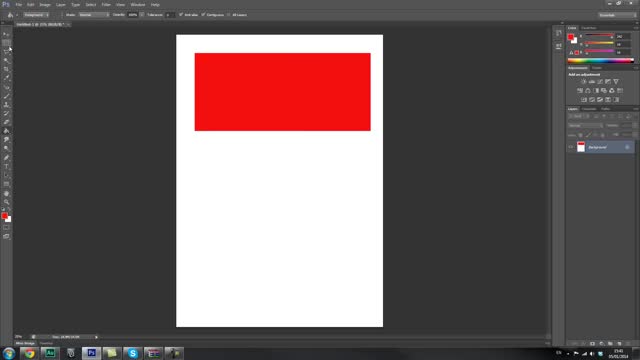The width and height of the screenshot is (640, 360).
Task: Hide the Background layer visibility eye
Action: (x=571, y=147)
